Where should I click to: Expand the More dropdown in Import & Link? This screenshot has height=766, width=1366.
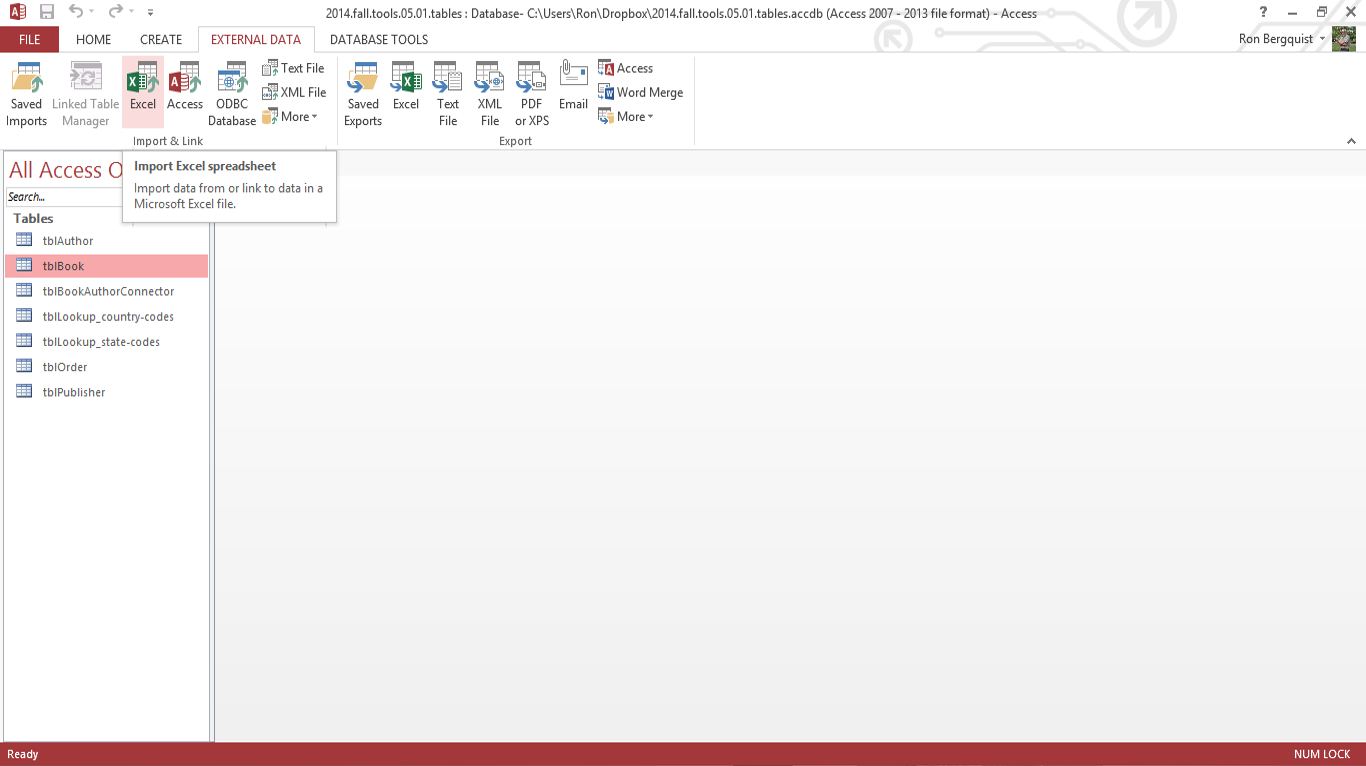pyautogui.click(x=292, y=117)
